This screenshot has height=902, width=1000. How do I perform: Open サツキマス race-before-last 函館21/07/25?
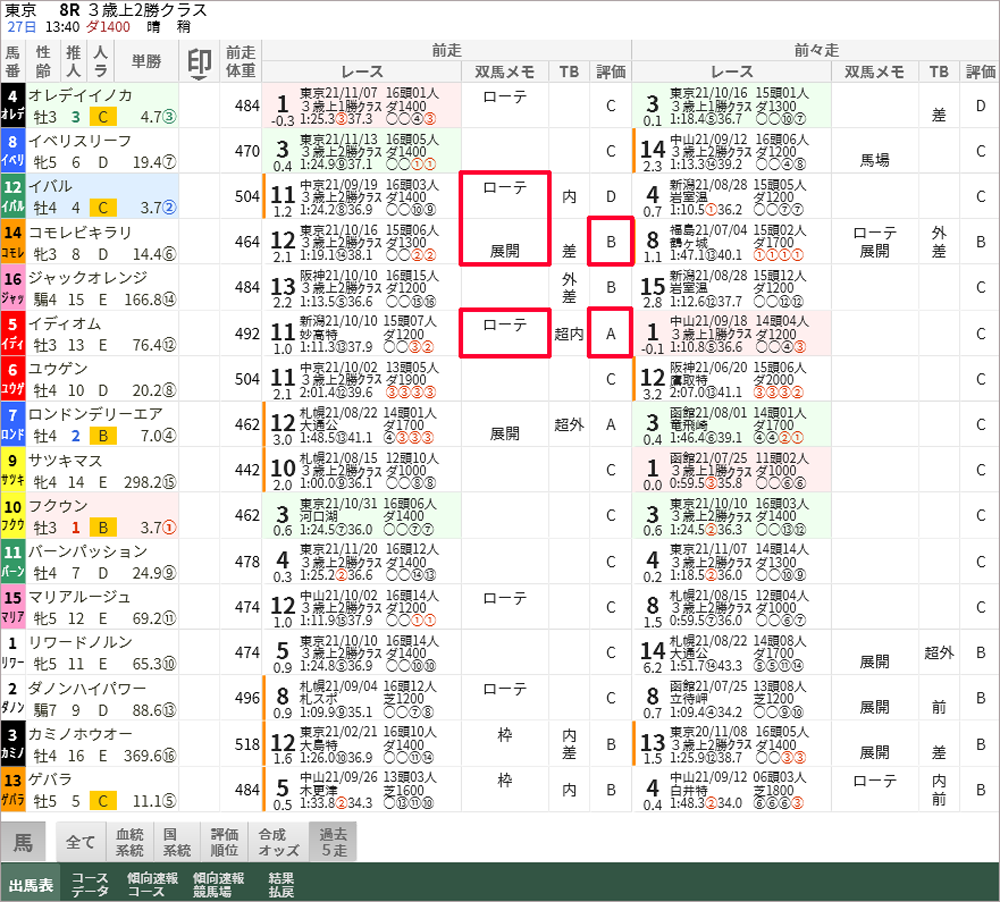(732, 469)
